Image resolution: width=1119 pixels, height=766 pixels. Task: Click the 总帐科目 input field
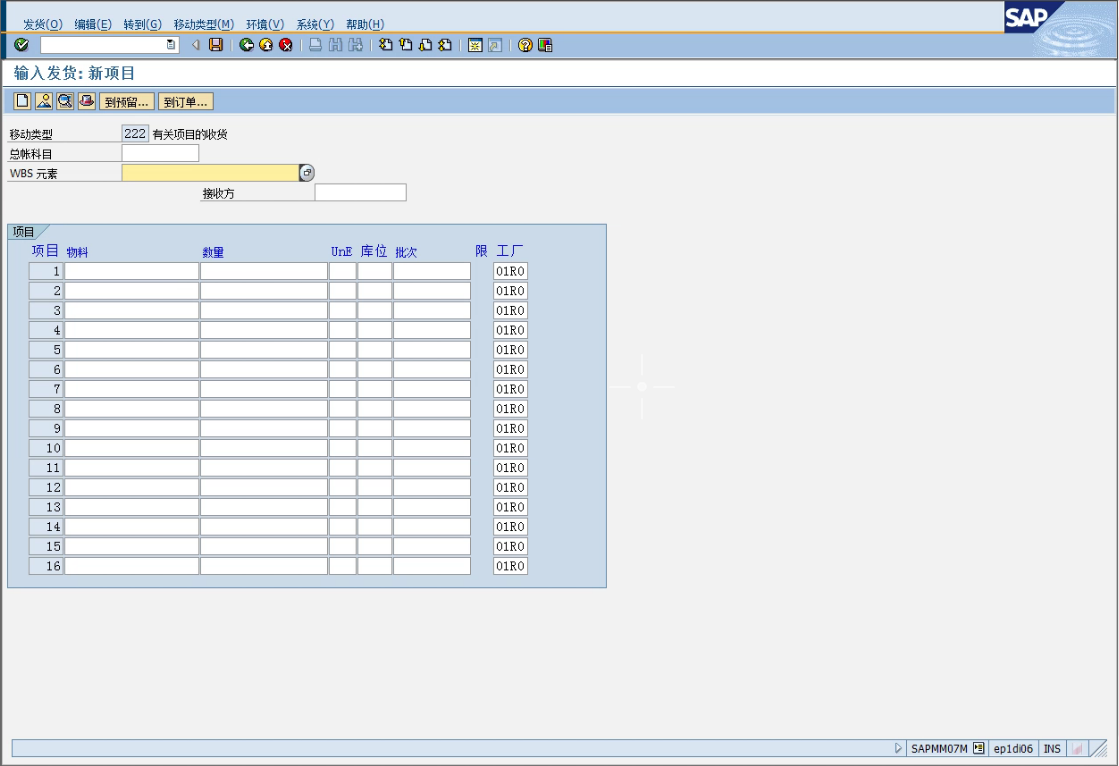point(160,153)
